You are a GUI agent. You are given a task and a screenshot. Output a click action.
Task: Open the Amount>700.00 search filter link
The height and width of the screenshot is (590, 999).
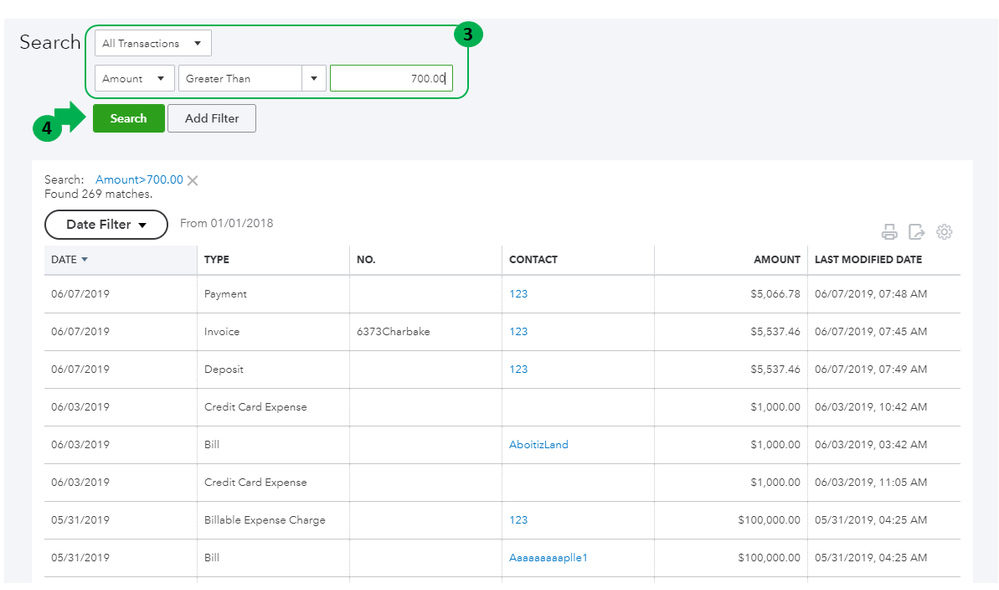click(139, 180)
